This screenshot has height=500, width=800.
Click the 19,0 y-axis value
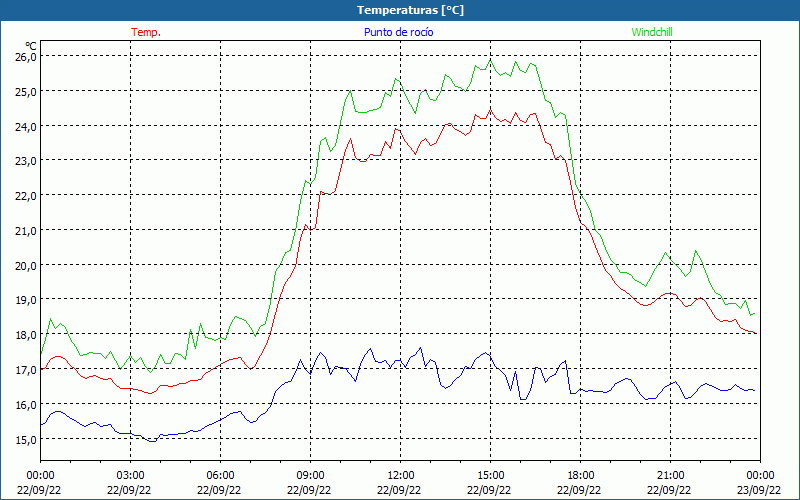coord(26,299)
